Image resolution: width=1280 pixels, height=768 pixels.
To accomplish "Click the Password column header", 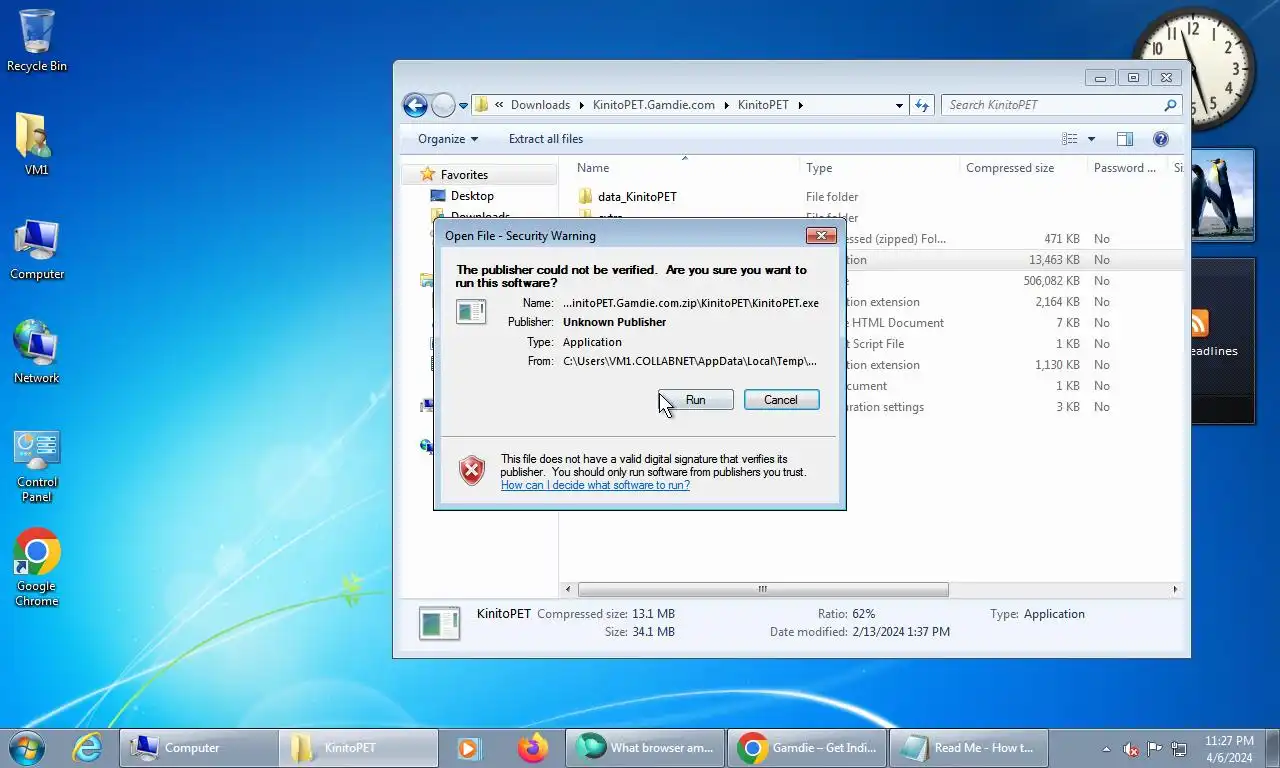I will [x=1127, y=168].
